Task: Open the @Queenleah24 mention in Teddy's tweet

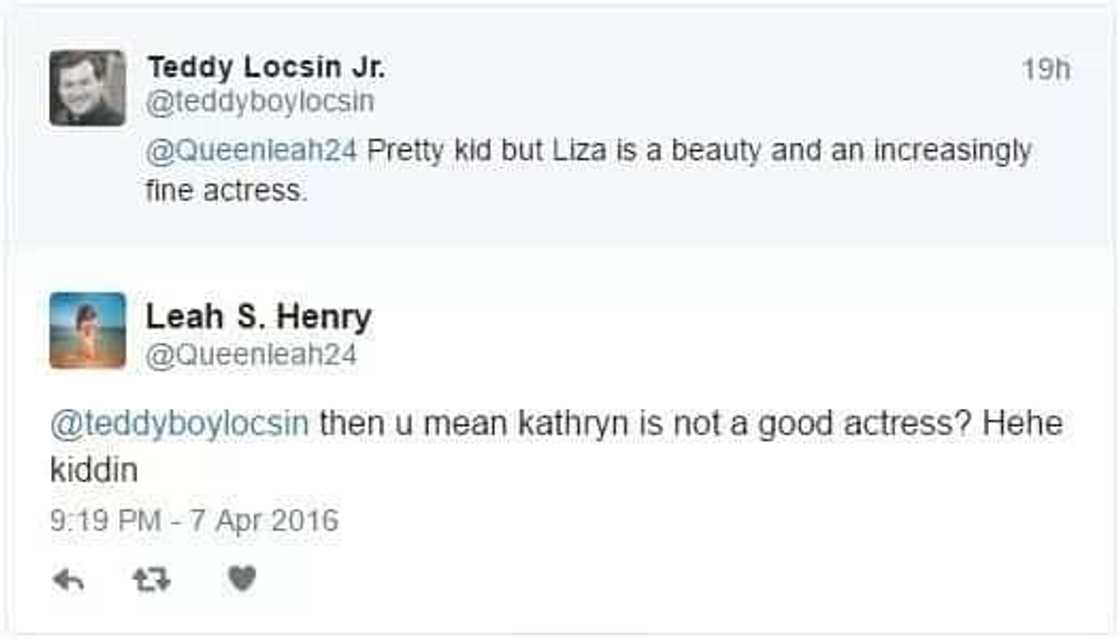Action: click(252, 152)
